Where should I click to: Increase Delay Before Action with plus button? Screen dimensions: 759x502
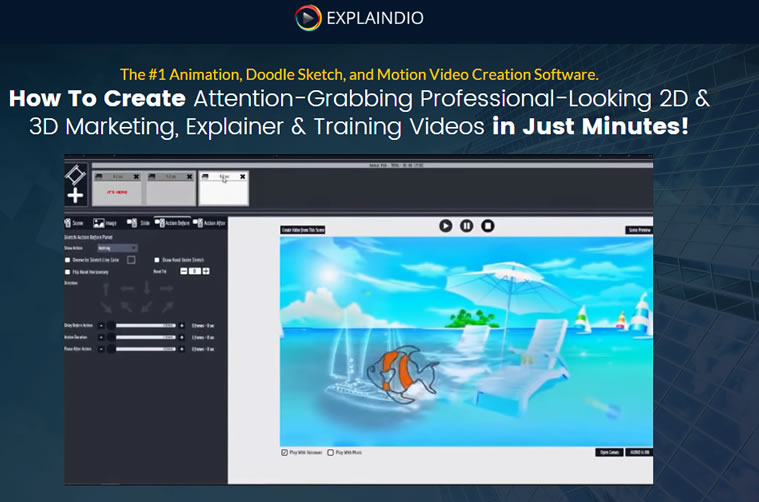tap(182, 326)
